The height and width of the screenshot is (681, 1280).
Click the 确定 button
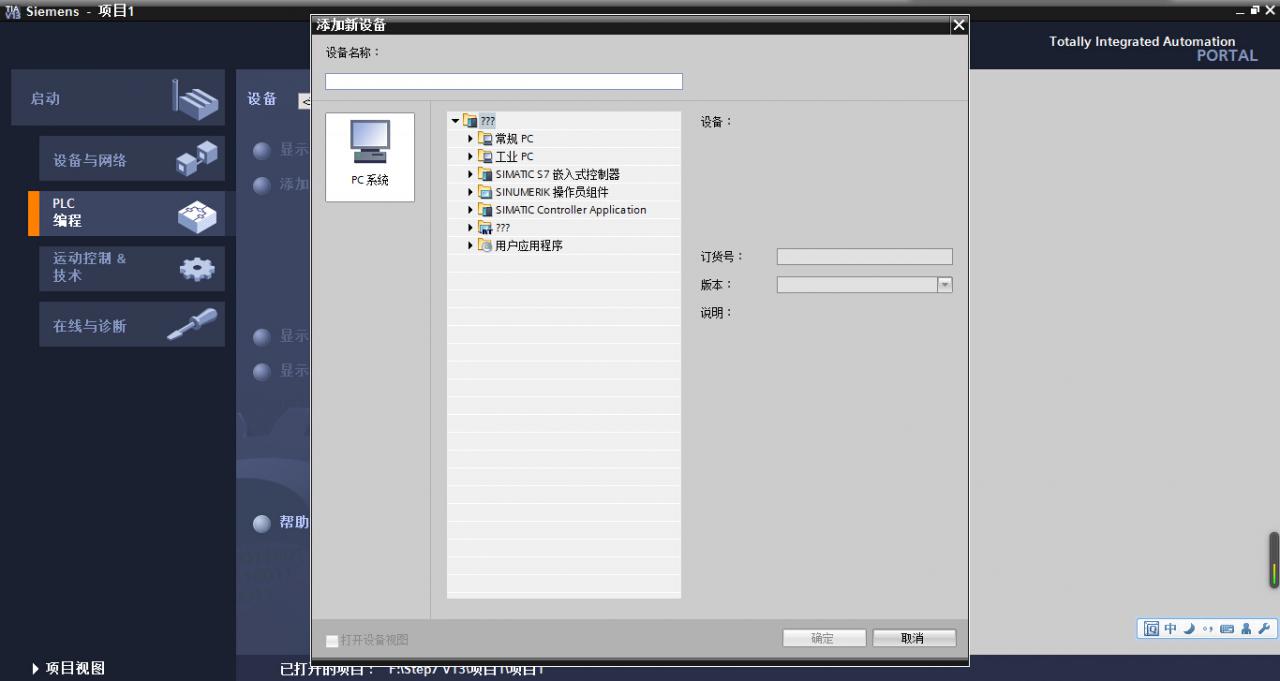[x=823, y=638]
